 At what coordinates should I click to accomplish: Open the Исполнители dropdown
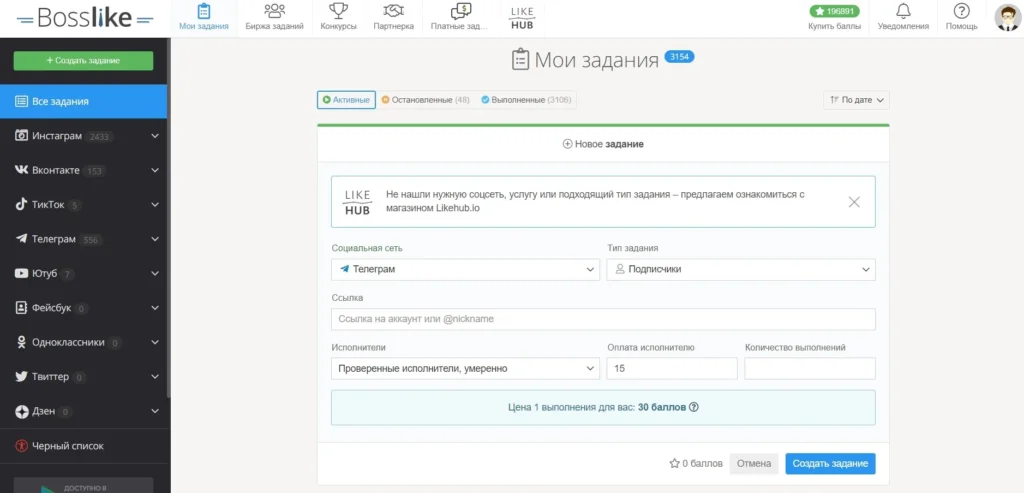465,368
